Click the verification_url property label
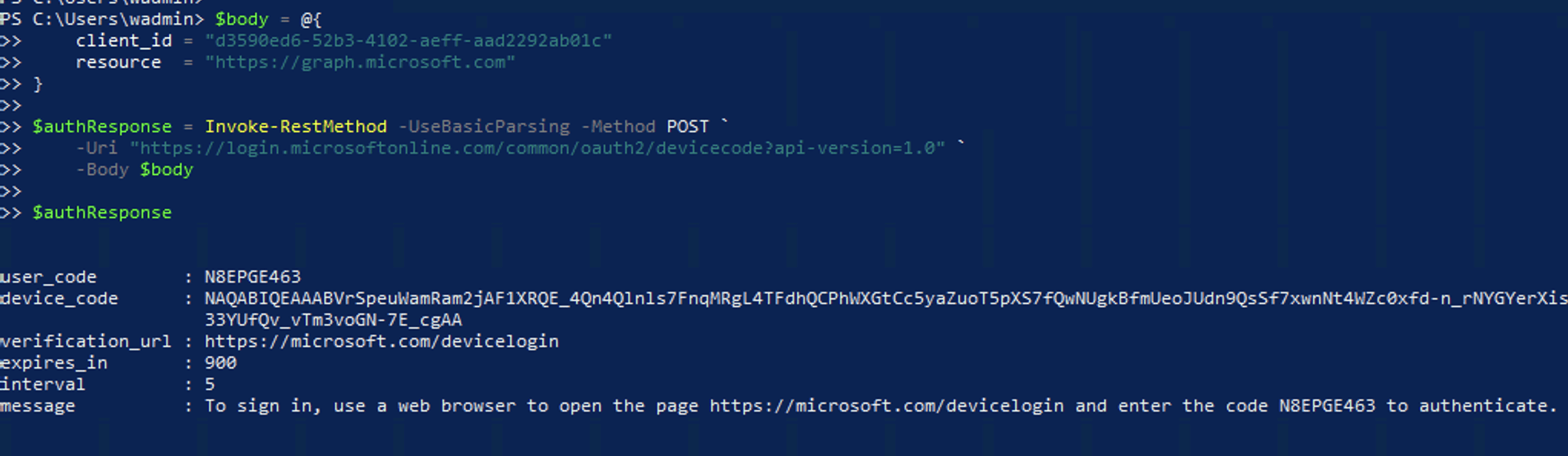Image resolution: width=1568 pixels, height=456 pixels. point(85,342)
